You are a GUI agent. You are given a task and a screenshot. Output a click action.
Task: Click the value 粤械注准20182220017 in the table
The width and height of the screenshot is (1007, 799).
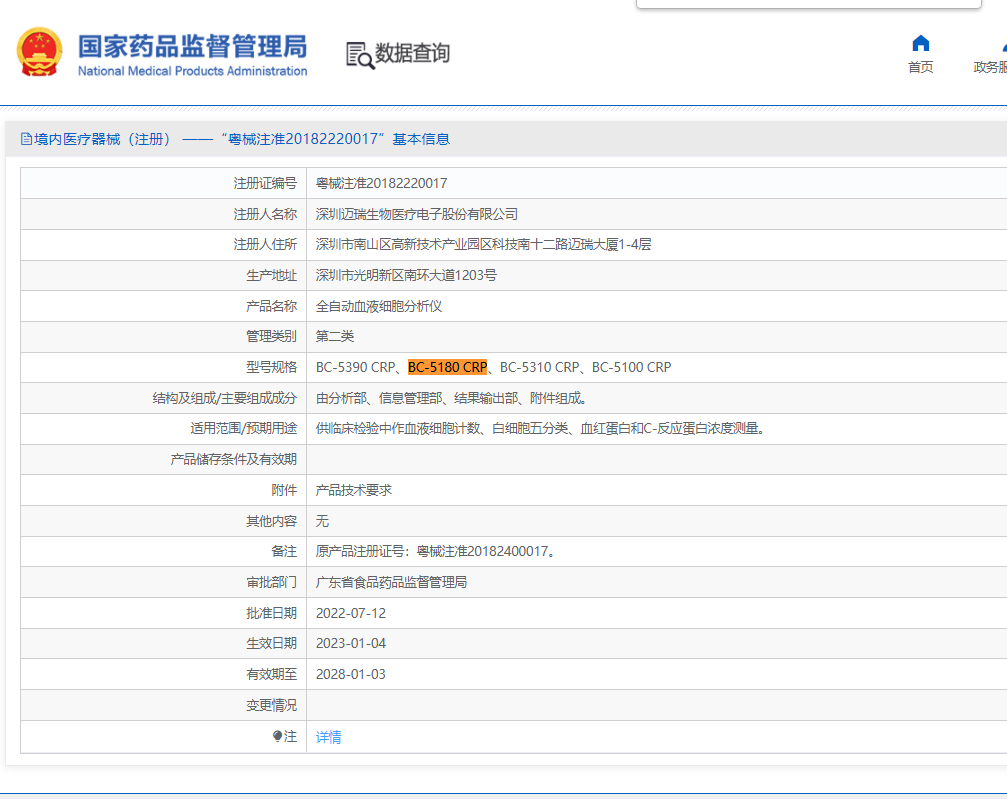tap(381, 183)
